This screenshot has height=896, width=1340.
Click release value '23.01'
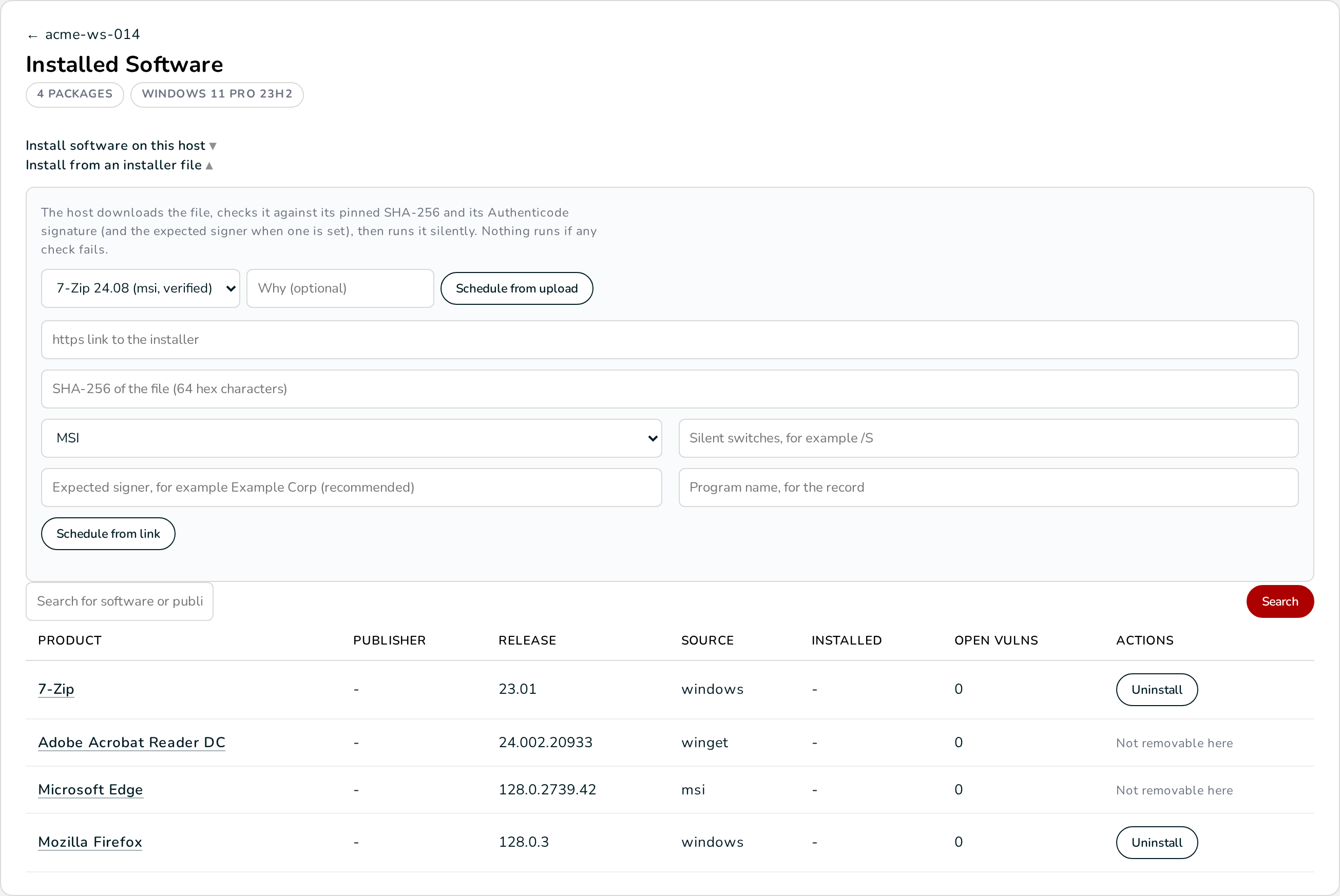pos(518,689)
